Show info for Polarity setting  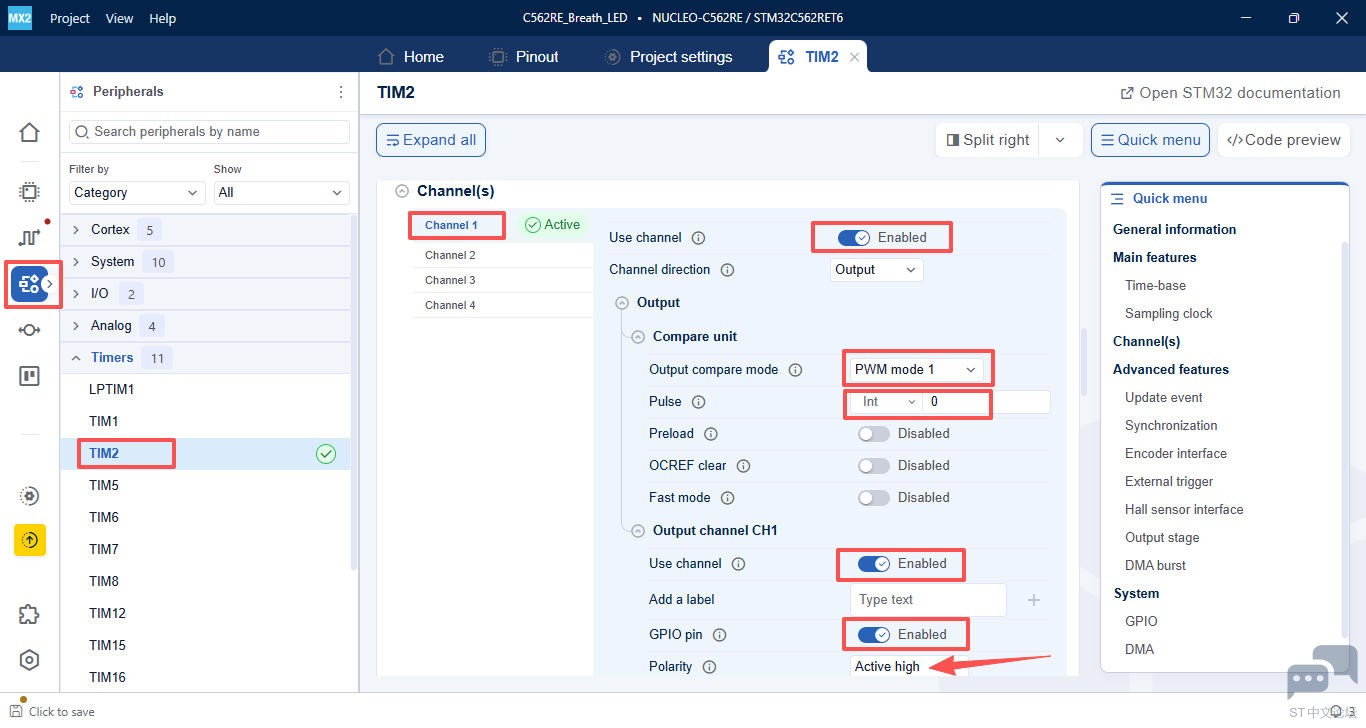point(710,667)
